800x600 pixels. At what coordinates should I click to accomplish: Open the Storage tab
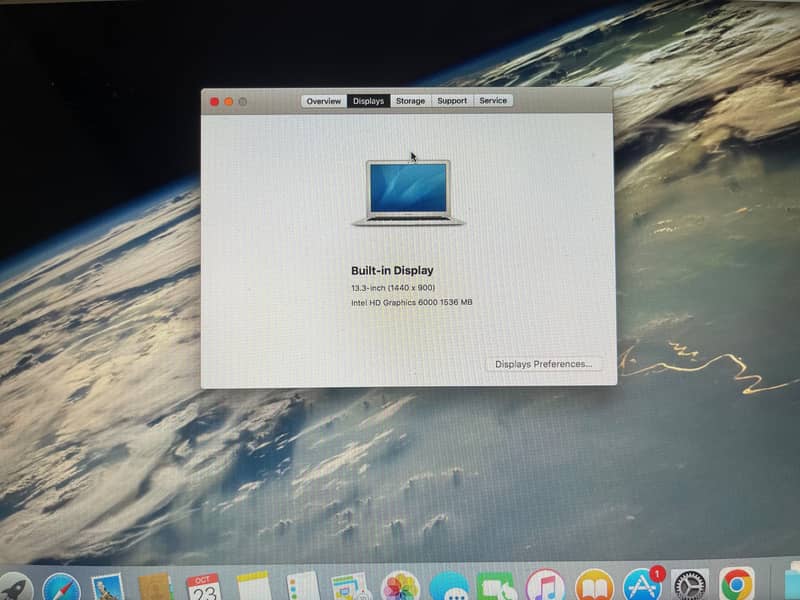410,101
